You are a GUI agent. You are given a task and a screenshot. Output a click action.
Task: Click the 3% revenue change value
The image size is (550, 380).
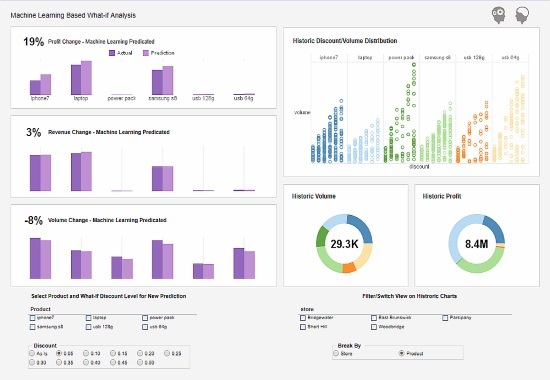[x=33, y=132]
